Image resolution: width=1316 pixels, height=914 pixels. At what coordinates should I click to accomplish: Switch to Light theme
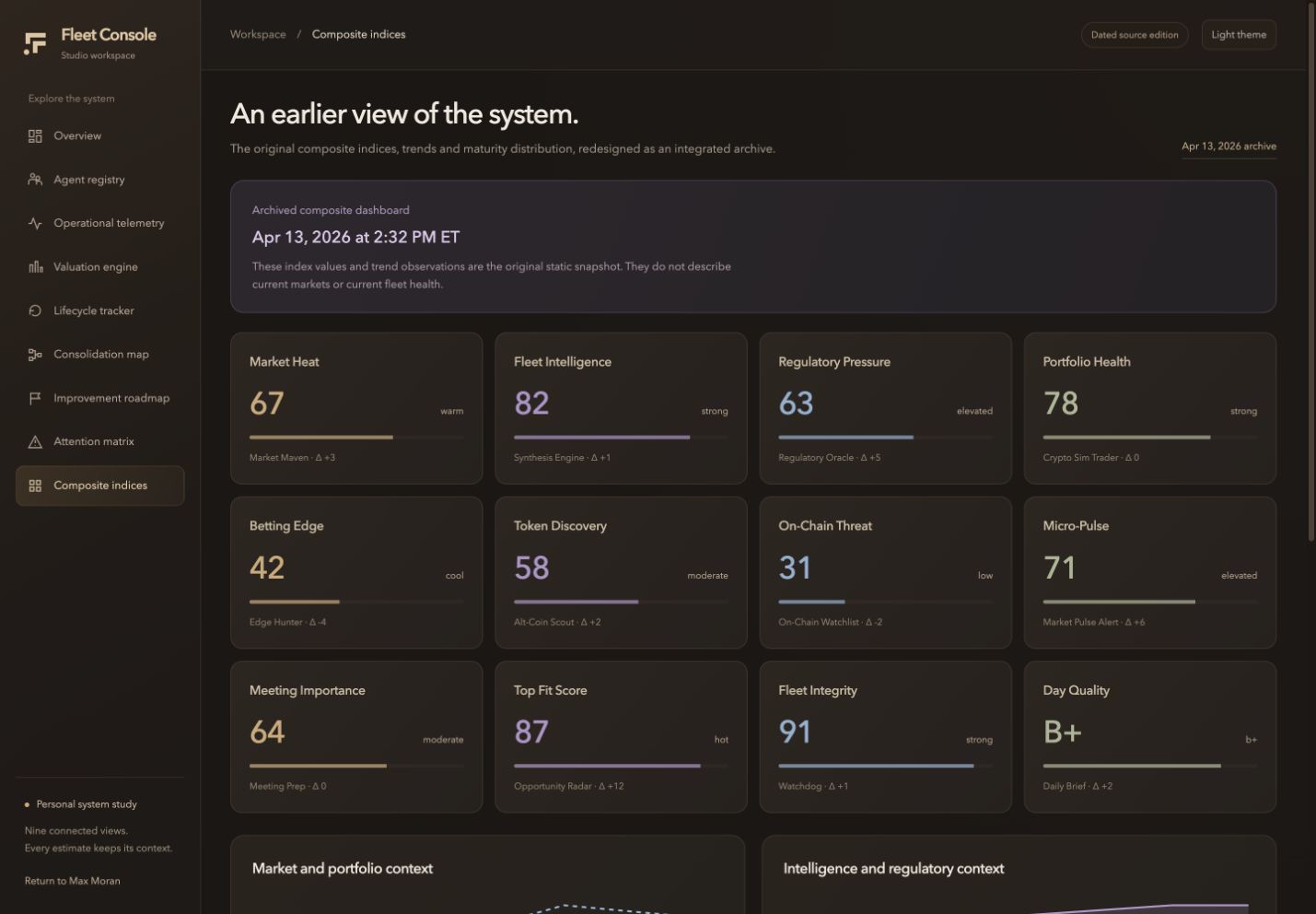coord(1239,35)
